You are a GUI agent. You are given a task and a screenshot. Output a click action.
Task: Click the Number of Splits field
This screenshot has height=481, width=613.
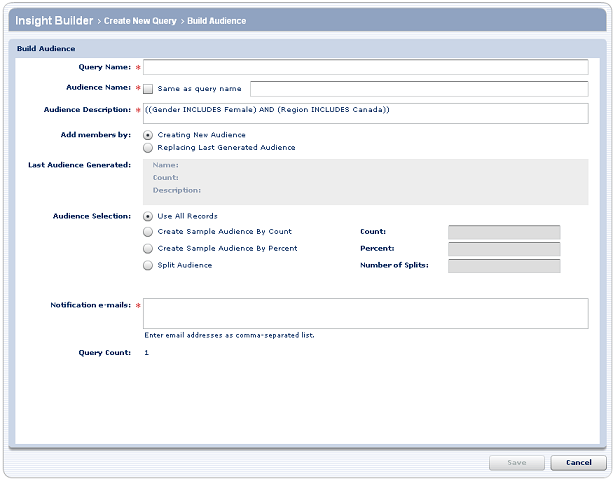(x=504, y=266)
